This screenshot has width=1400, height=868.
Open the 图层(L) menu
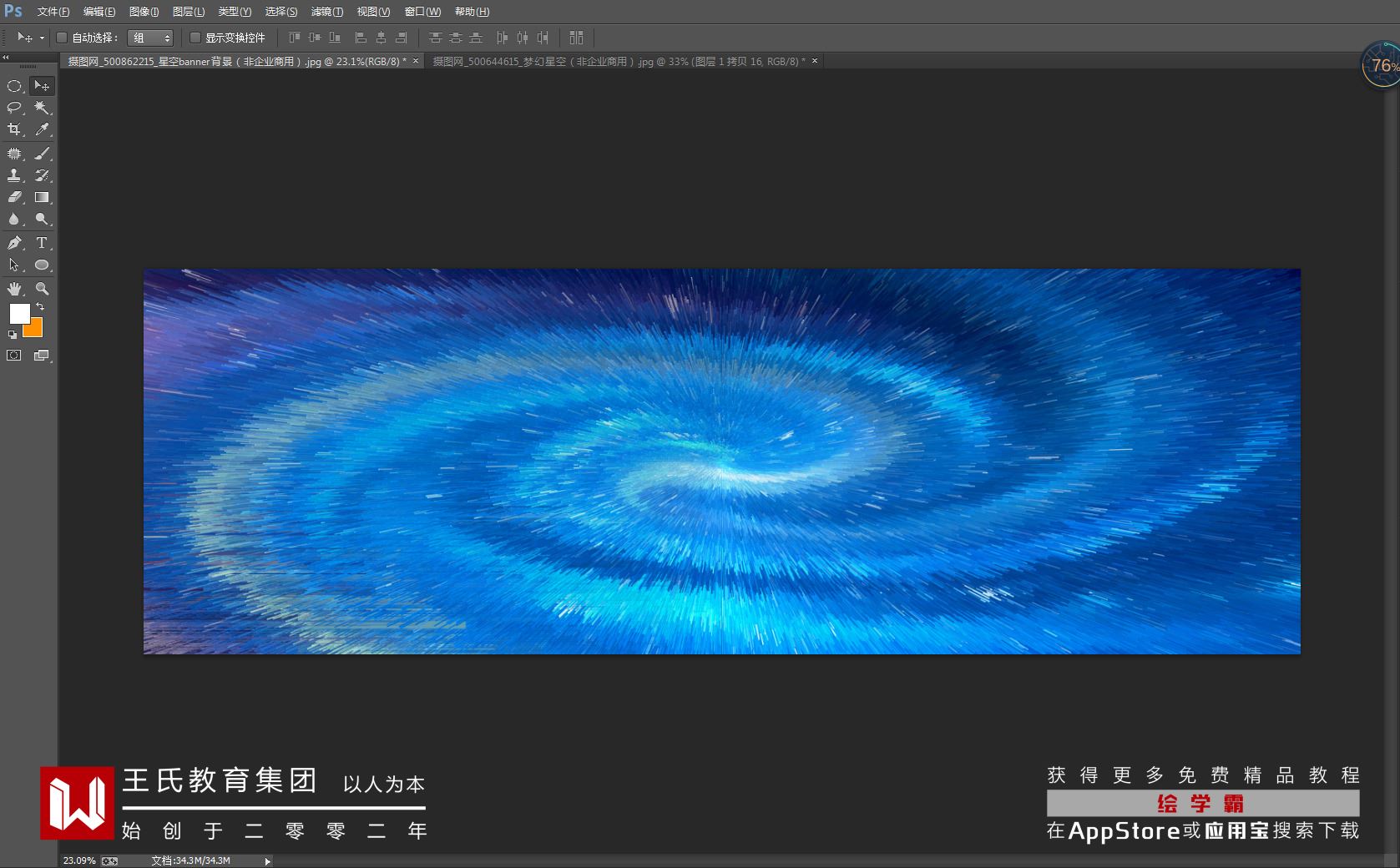tap(189, 12)
